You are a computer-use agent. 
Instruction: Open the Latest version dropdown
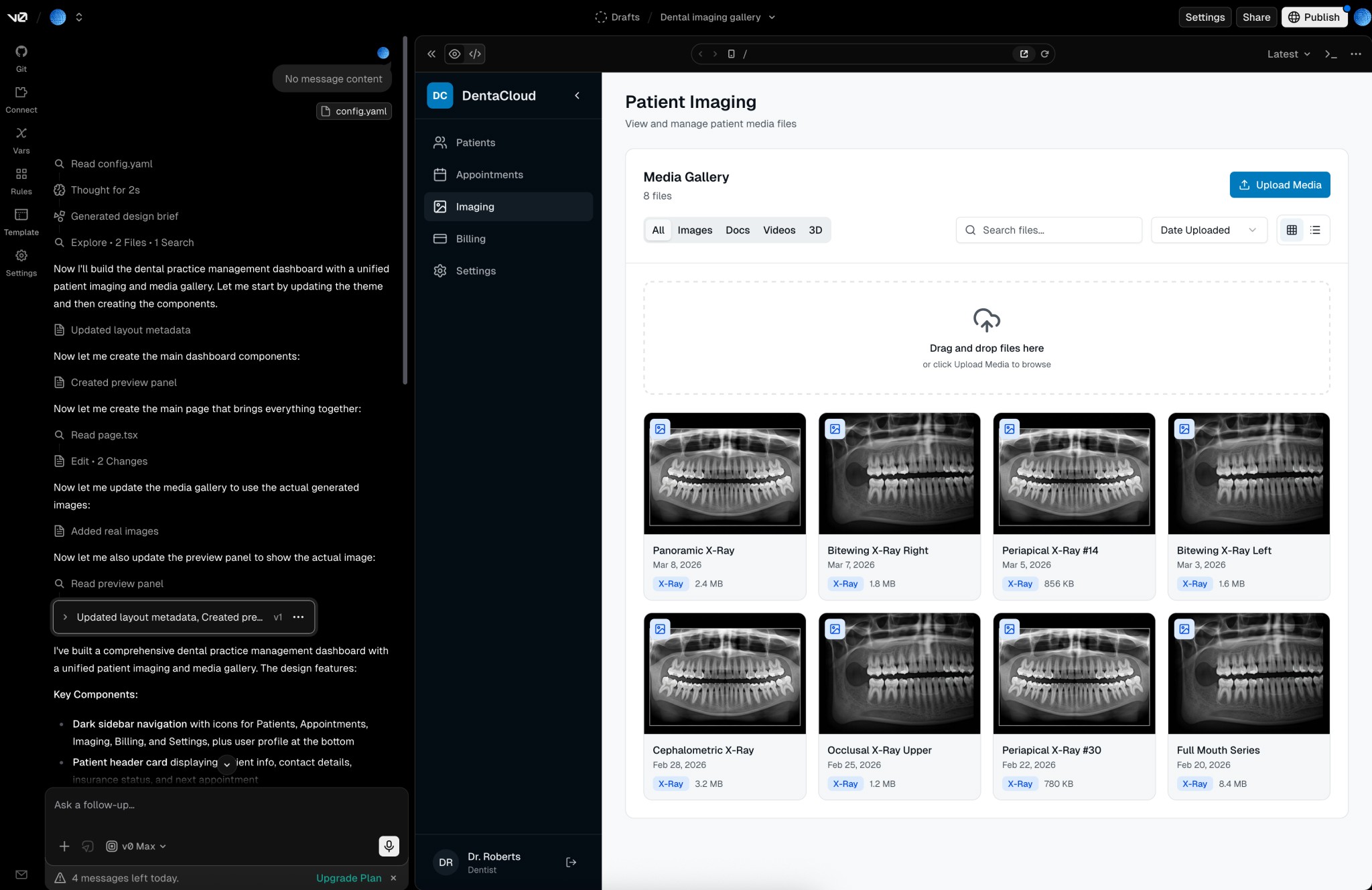click(1288, 54)
